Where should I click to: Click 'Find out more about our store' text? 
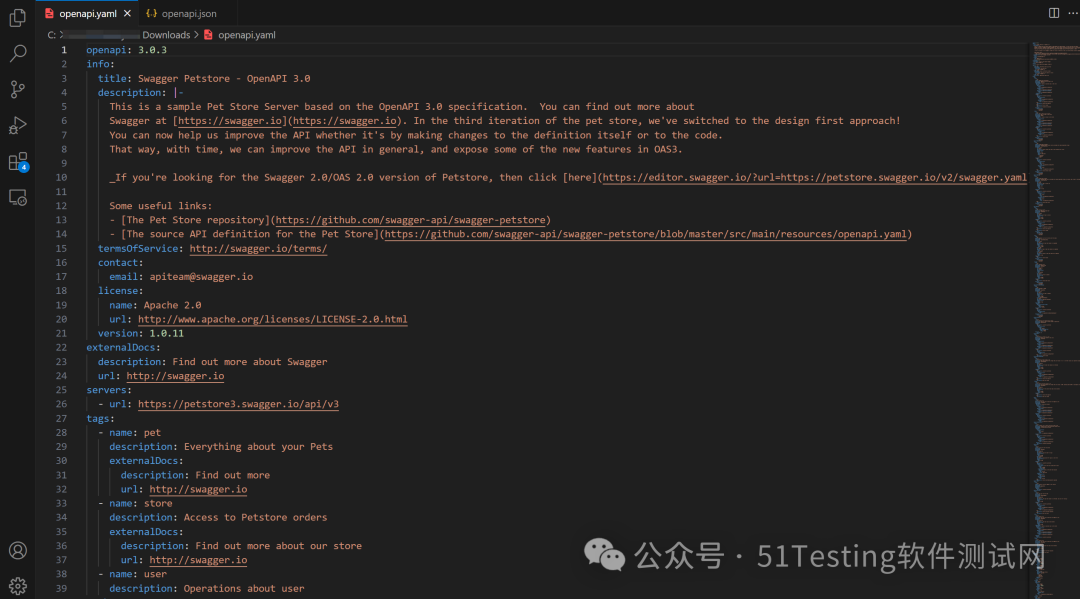(278, 546)
